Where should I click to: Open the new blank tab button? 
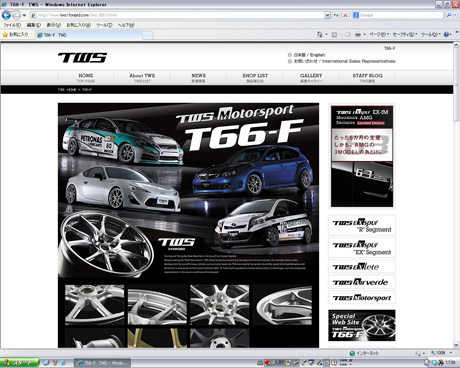[x=148, y=35]
